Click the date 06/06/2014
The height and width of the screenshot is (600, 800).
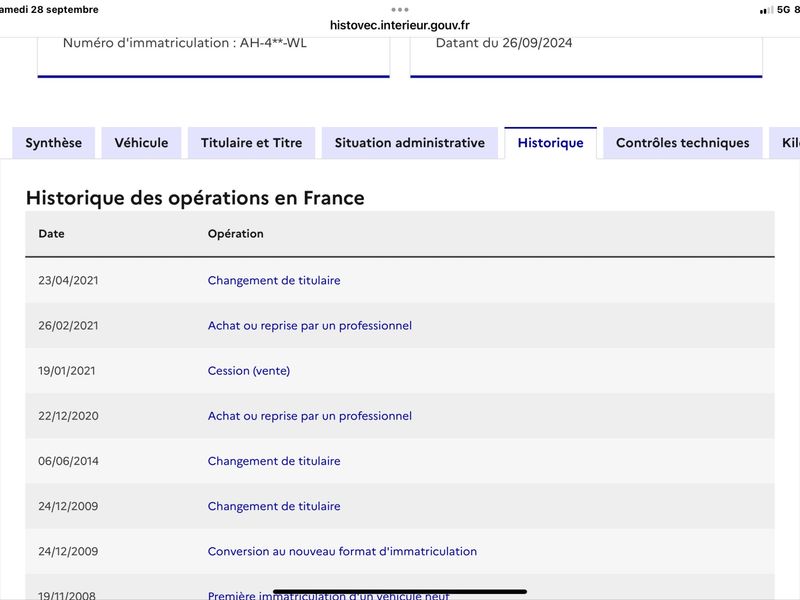pyautogui.click(x=68, y=461)
